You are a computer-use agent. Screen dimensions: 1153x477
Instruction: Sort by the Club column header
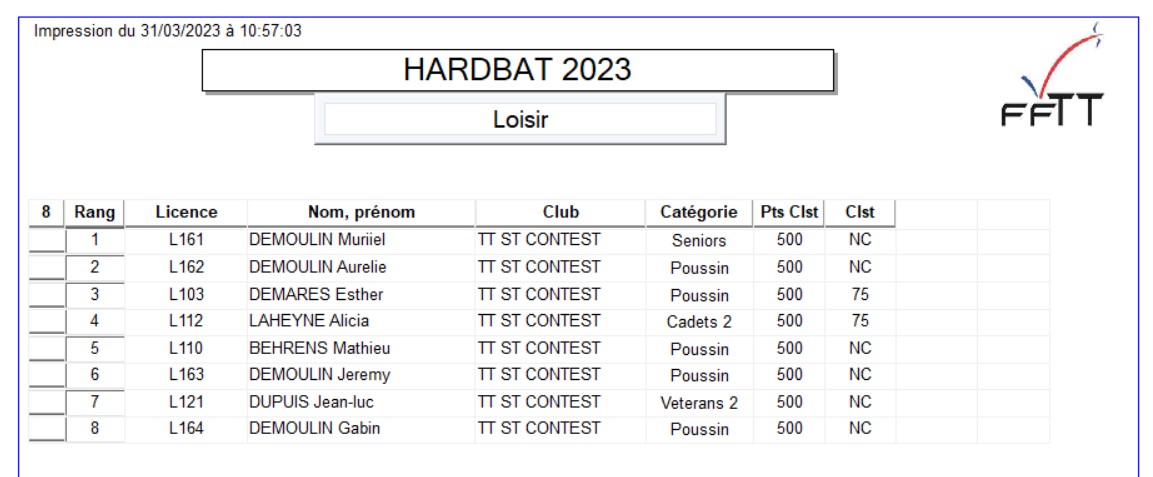(x=561, y=213)
